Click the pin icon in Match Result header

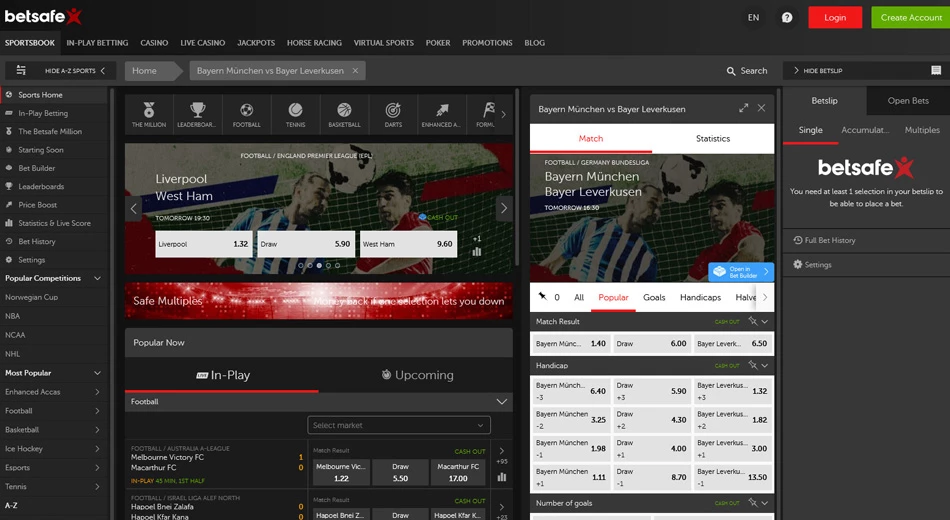tap(752, 322)
